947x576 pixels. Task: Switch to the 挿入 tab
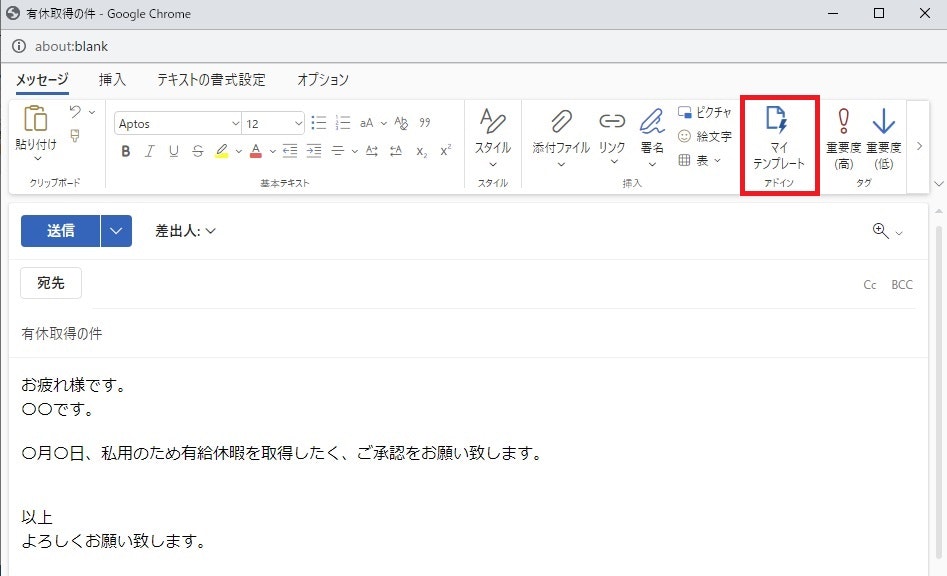(113, 80)
